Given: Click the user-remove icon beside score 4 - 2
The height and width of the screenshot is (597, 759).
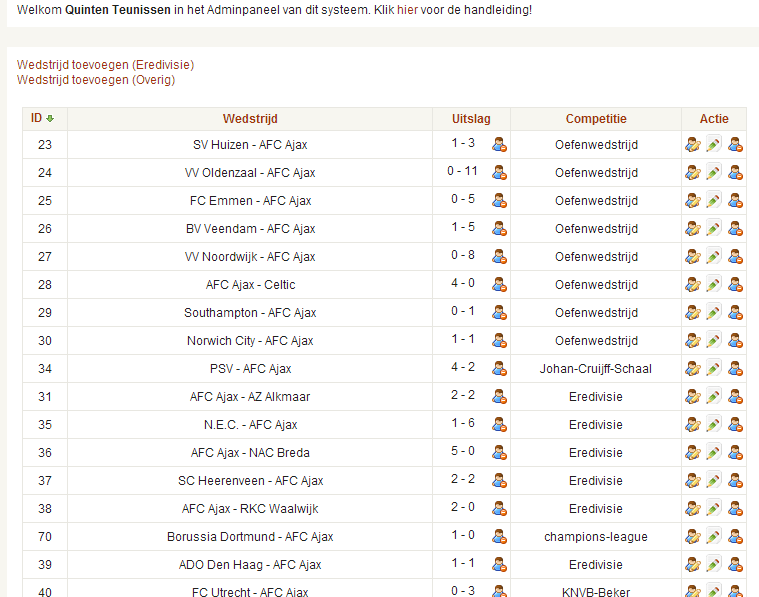Looking at the screenshot, I should (500, 368).
